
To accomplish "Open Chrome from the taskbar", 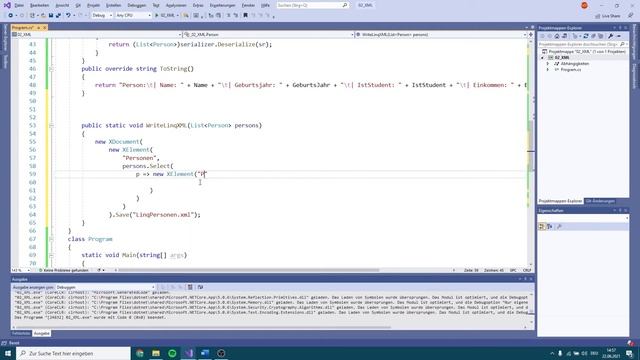I will 140,353.
